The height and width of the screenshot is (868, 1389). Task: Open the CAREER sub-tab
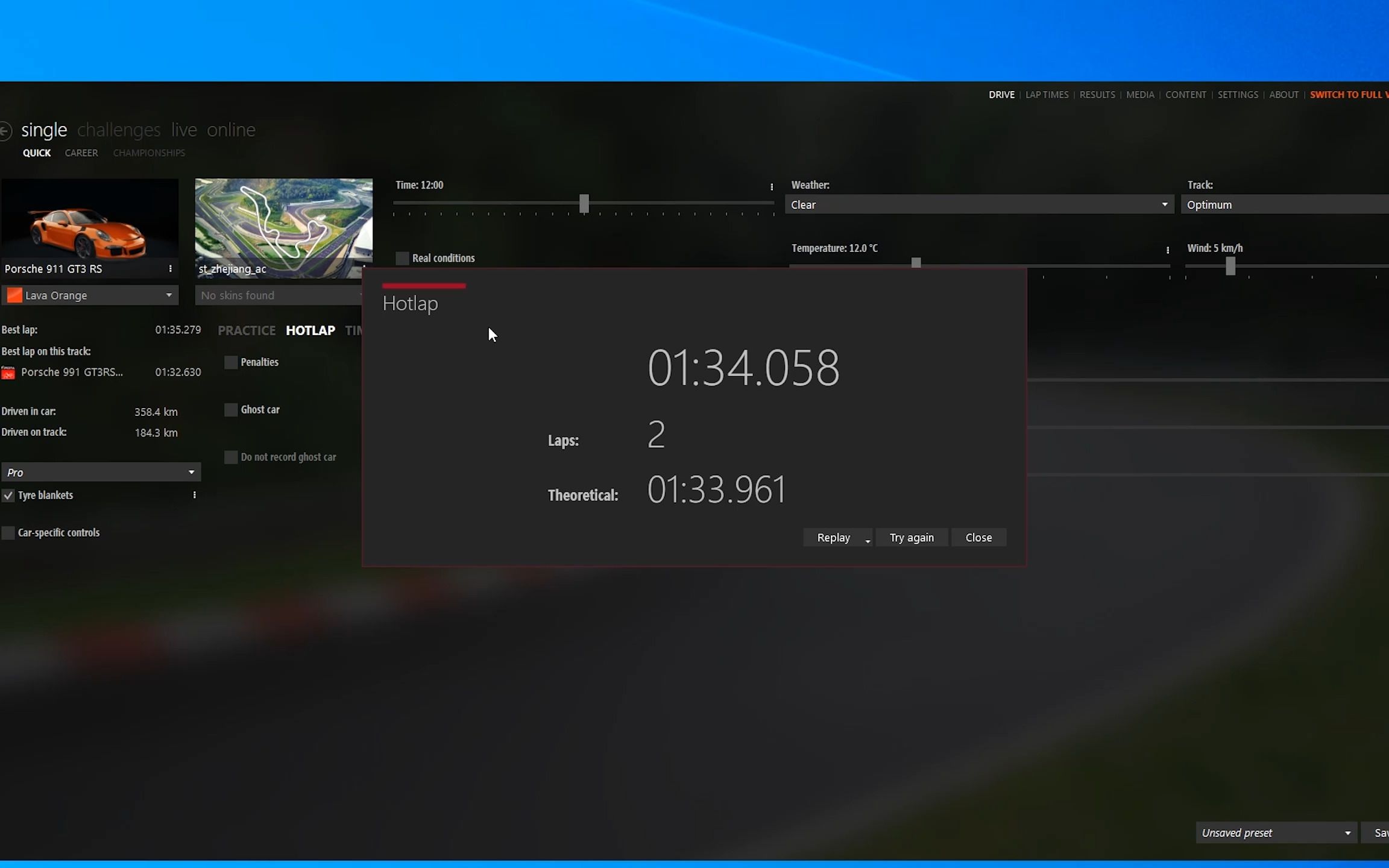(81, 153)
